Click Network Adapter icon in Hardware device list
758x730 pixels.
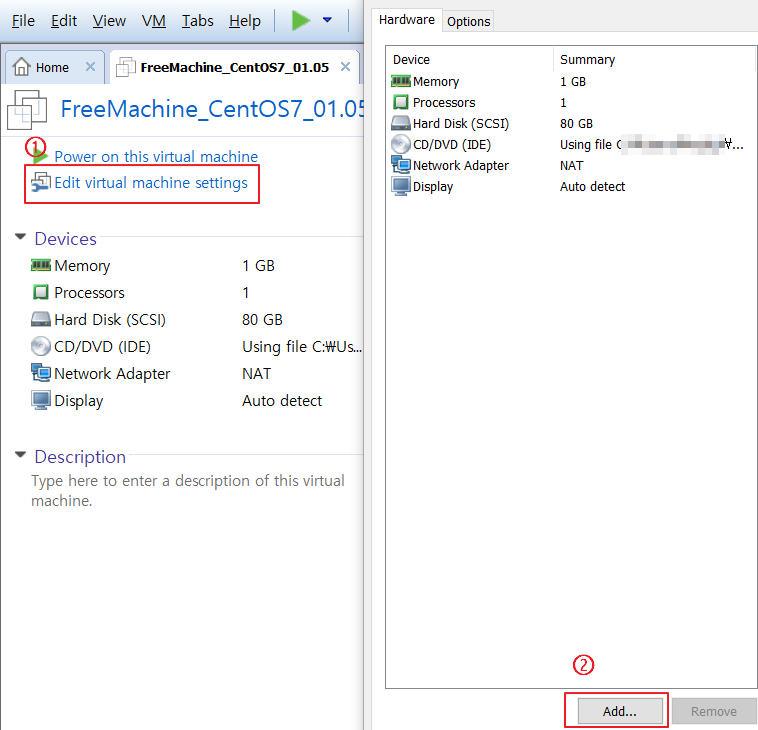click(x=401, y=165)
